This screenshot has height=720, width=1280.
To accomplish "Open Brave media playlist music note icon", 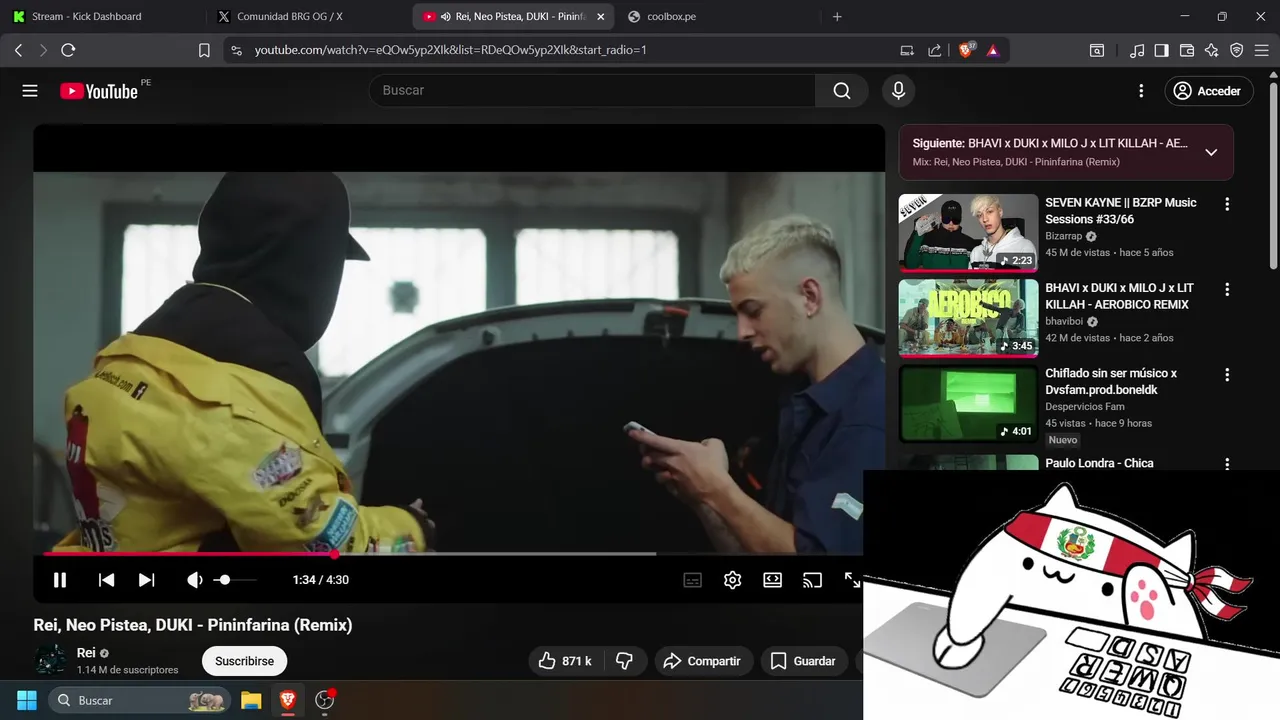I will pyautogui.click(x=1137, y=50).
